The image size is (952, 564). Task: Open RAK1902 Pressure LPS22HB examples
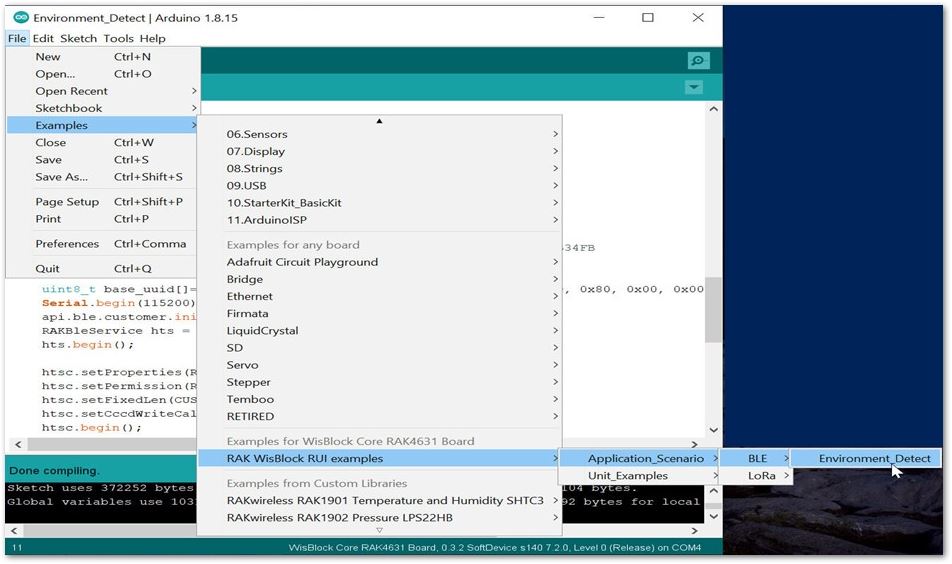379,518
